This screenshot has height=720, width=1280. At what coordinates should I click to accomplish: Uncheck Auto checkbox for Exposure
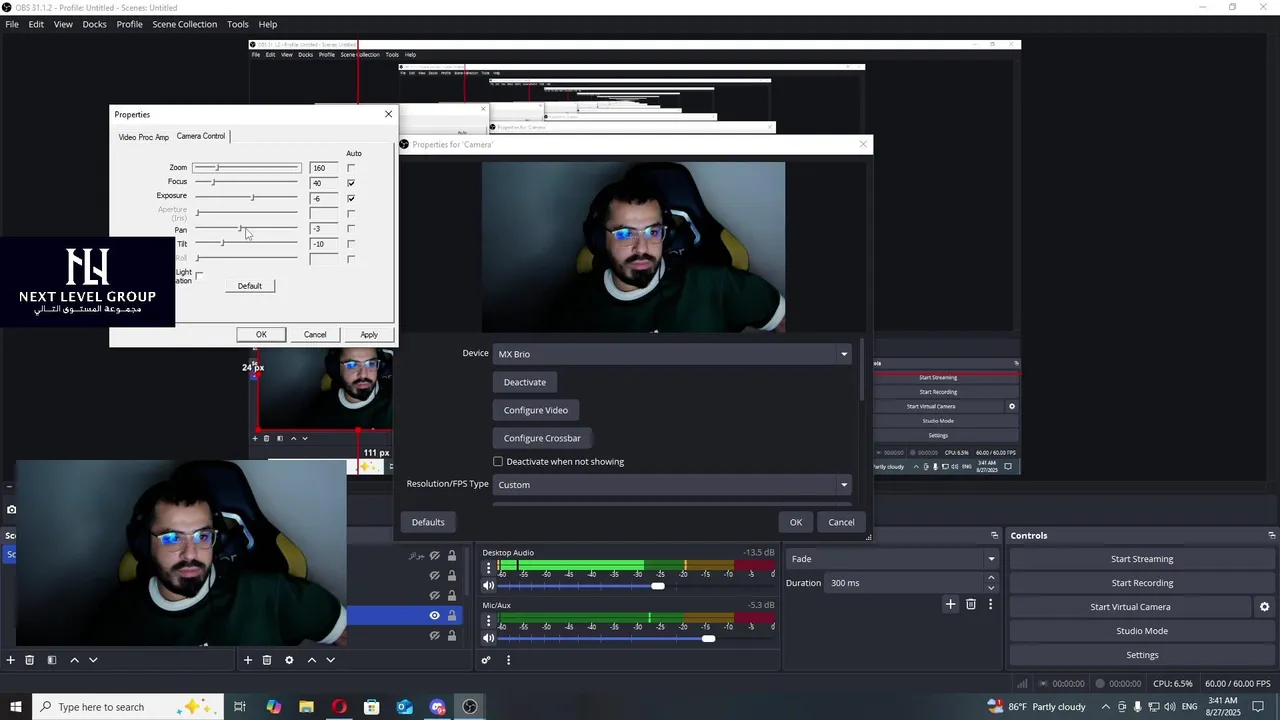pos(351,198)
